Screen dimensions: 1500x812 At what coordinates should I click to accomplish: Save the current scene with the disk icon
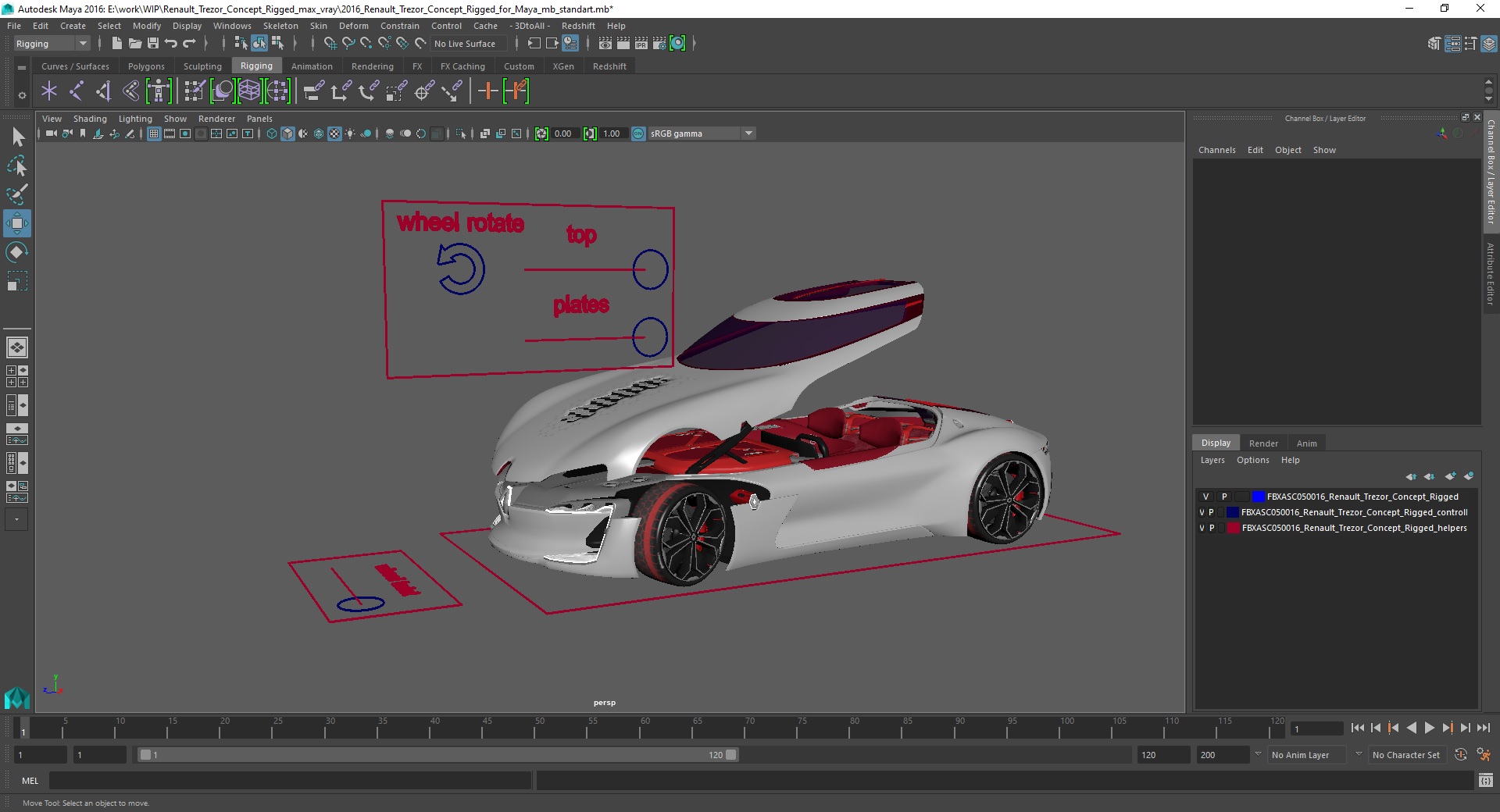(153, 44)
